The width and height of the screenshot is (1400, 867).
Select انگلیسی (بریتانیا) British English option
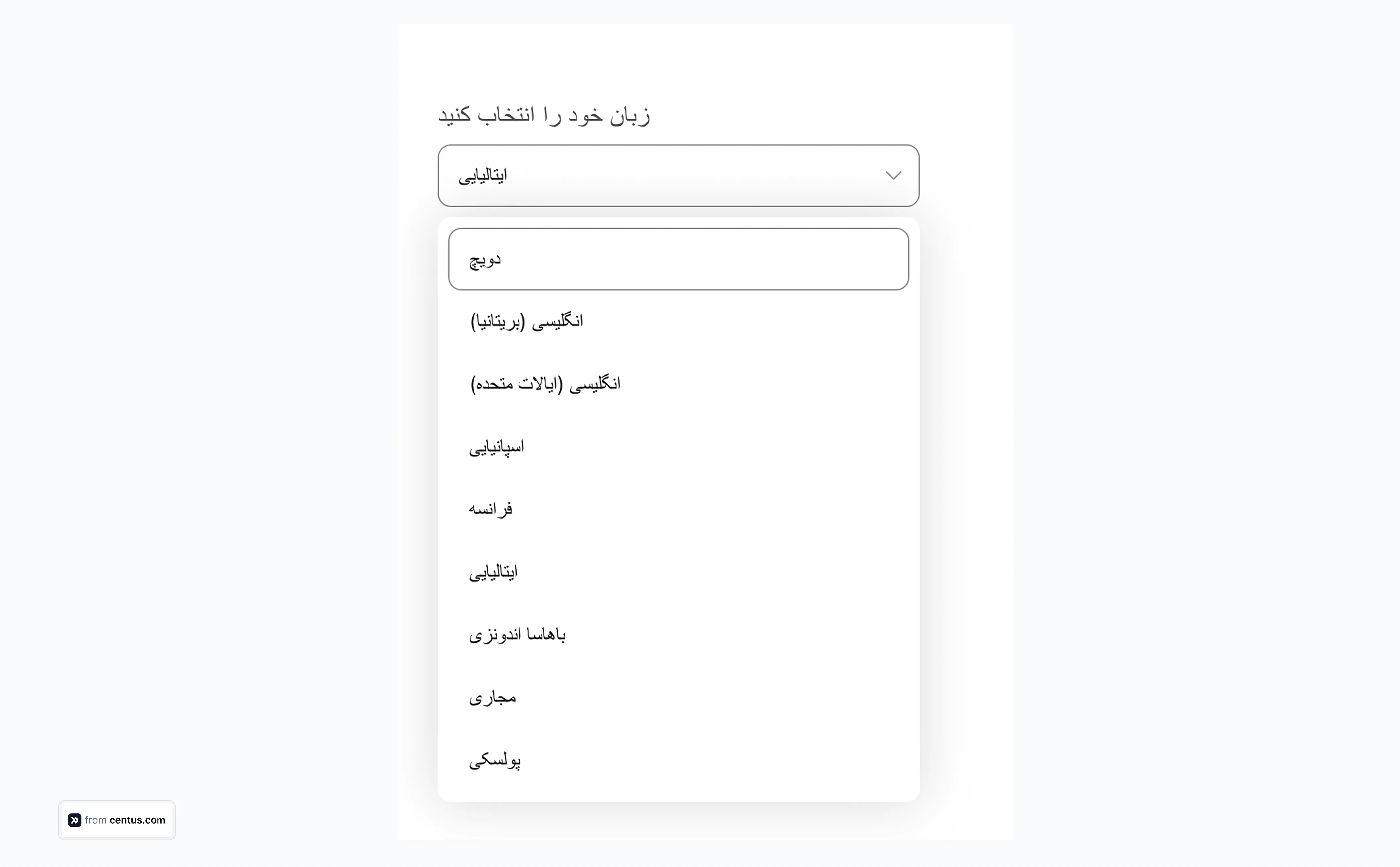(x=527, y=322)
